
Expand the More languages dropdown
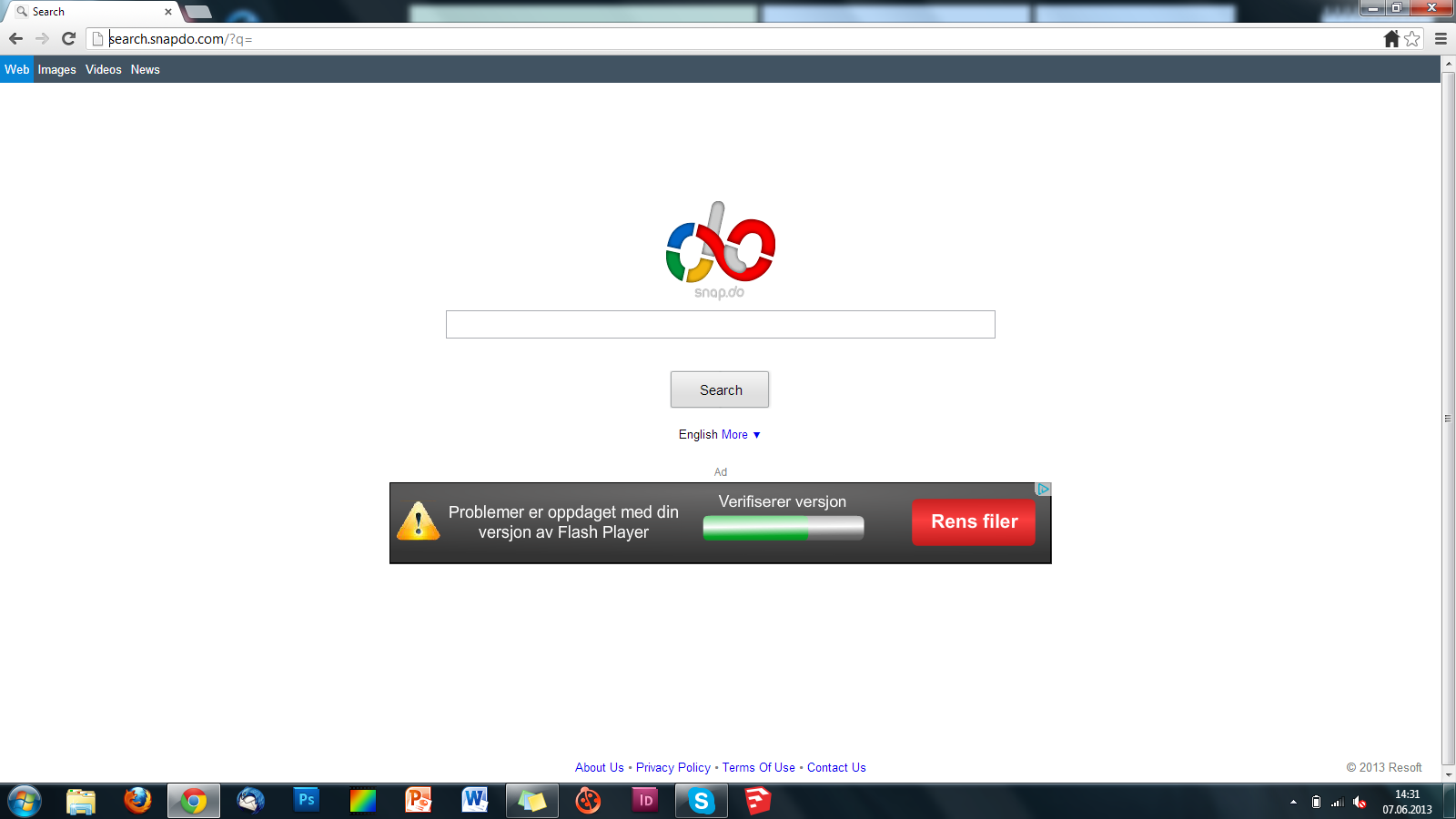point(741,434)
